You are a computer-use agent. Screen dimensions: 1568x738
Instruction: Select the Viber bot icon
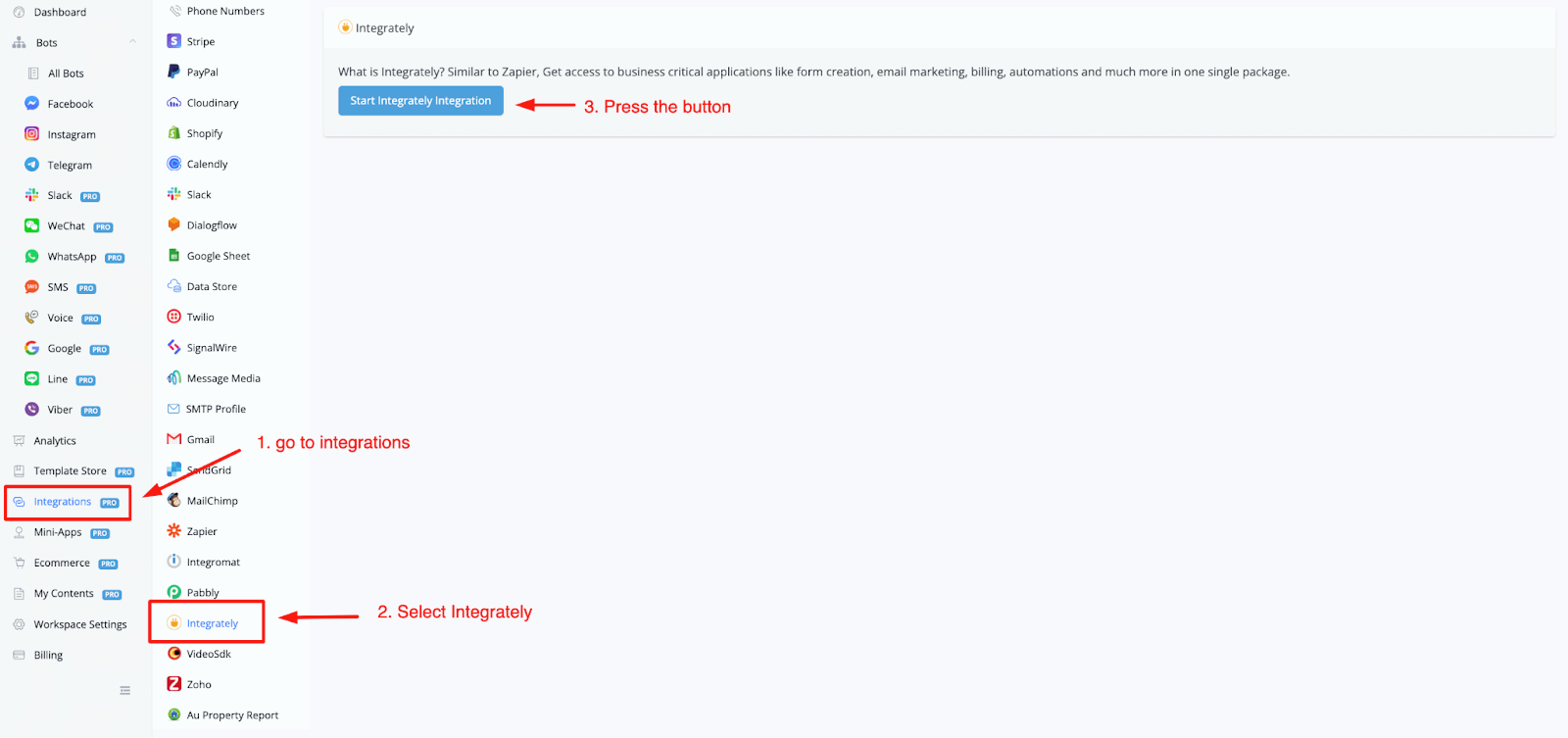pos(32,410)
